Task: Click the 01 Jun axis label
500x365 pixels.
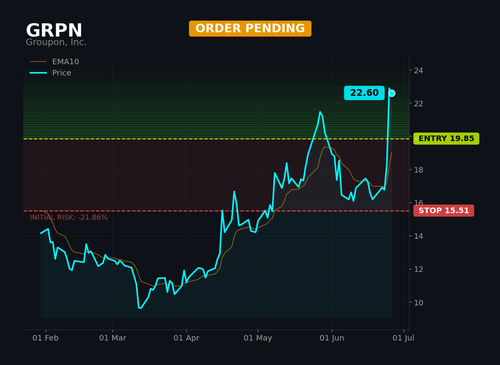Action: (332, 338)
